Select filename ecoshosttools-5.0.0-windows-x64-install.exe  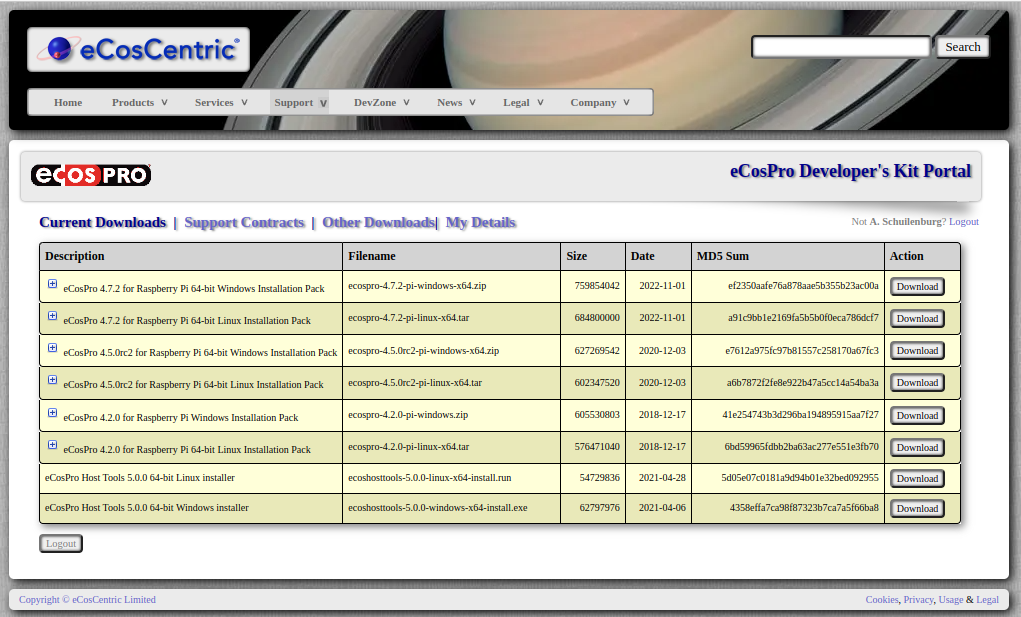(x=438, y=508)
